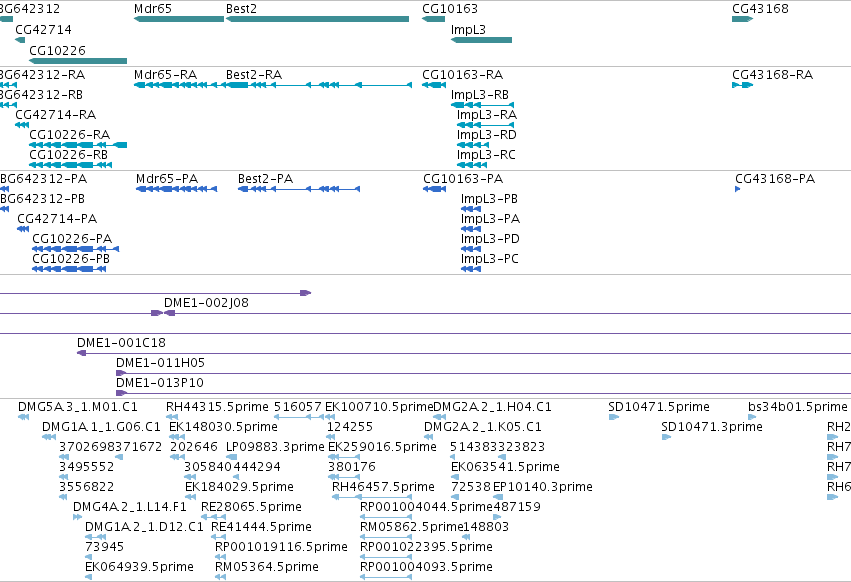
Task: Select the RE28065.5prime EST
Action: tap(213, 517)
